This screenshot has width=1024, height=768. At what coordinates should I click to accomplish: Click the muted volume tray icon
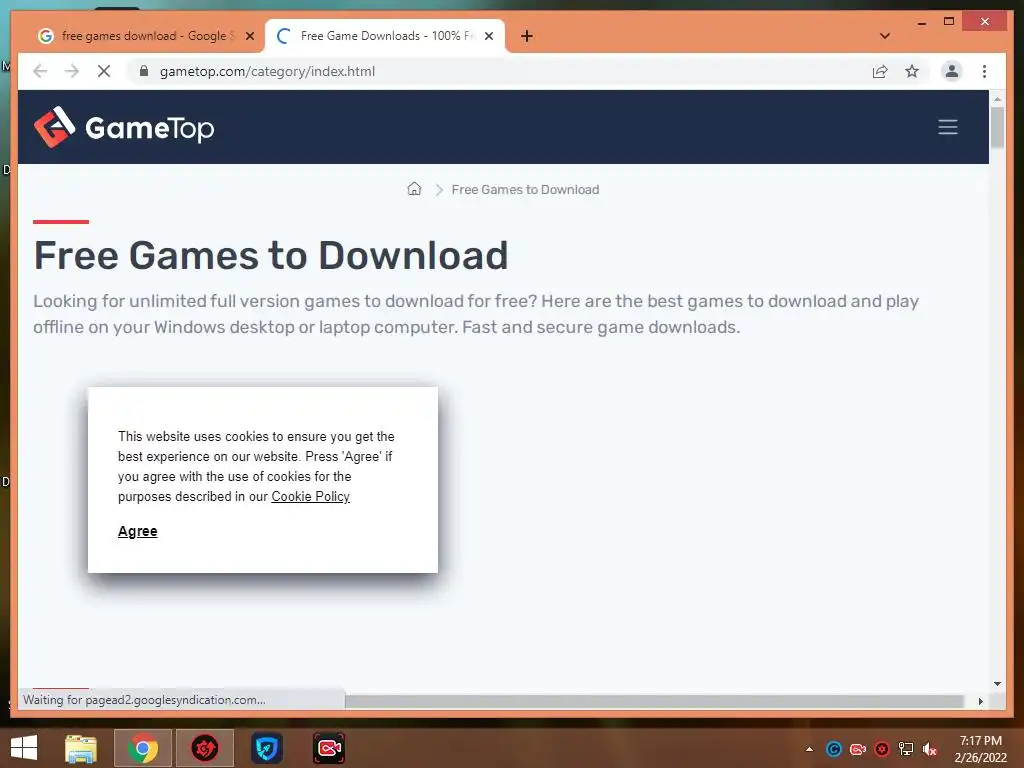[929, 749]
